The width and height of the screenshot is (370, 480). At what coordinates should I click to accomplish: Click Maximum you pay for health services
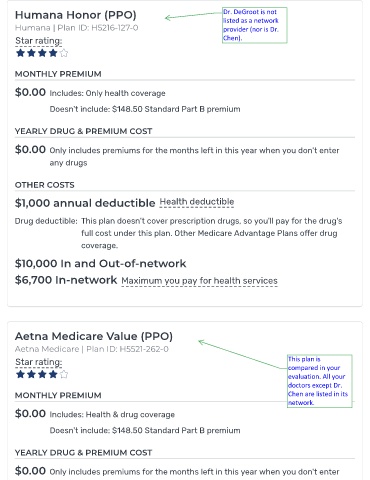coord(199,281)
